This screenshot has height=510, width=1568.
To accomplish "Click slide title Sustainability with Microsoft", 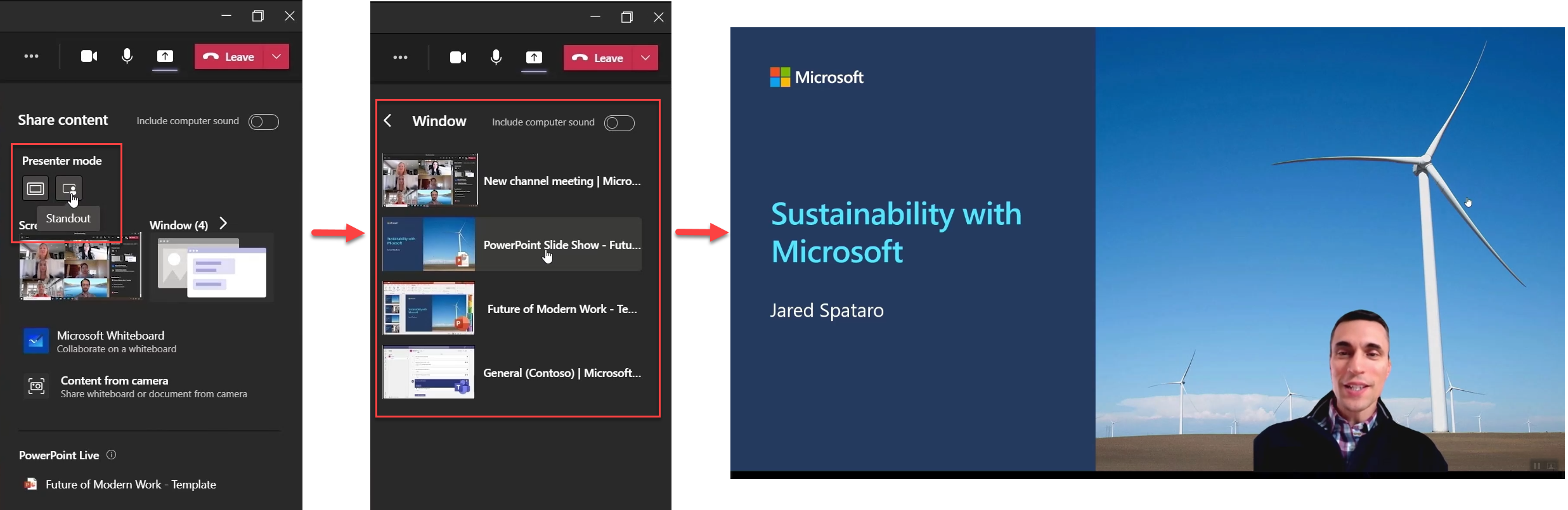I will tap(896, 233).
